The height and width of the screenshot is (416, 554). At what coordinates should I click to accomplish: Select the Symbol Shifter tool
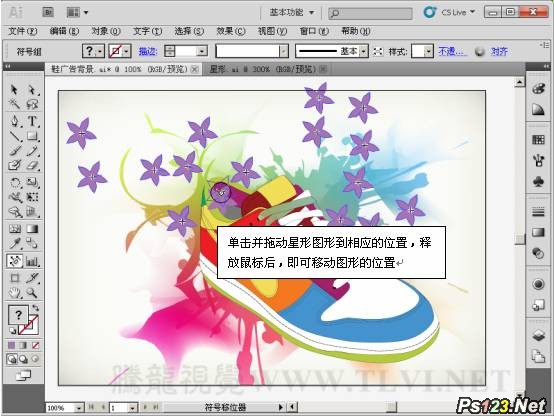[14, 261]
